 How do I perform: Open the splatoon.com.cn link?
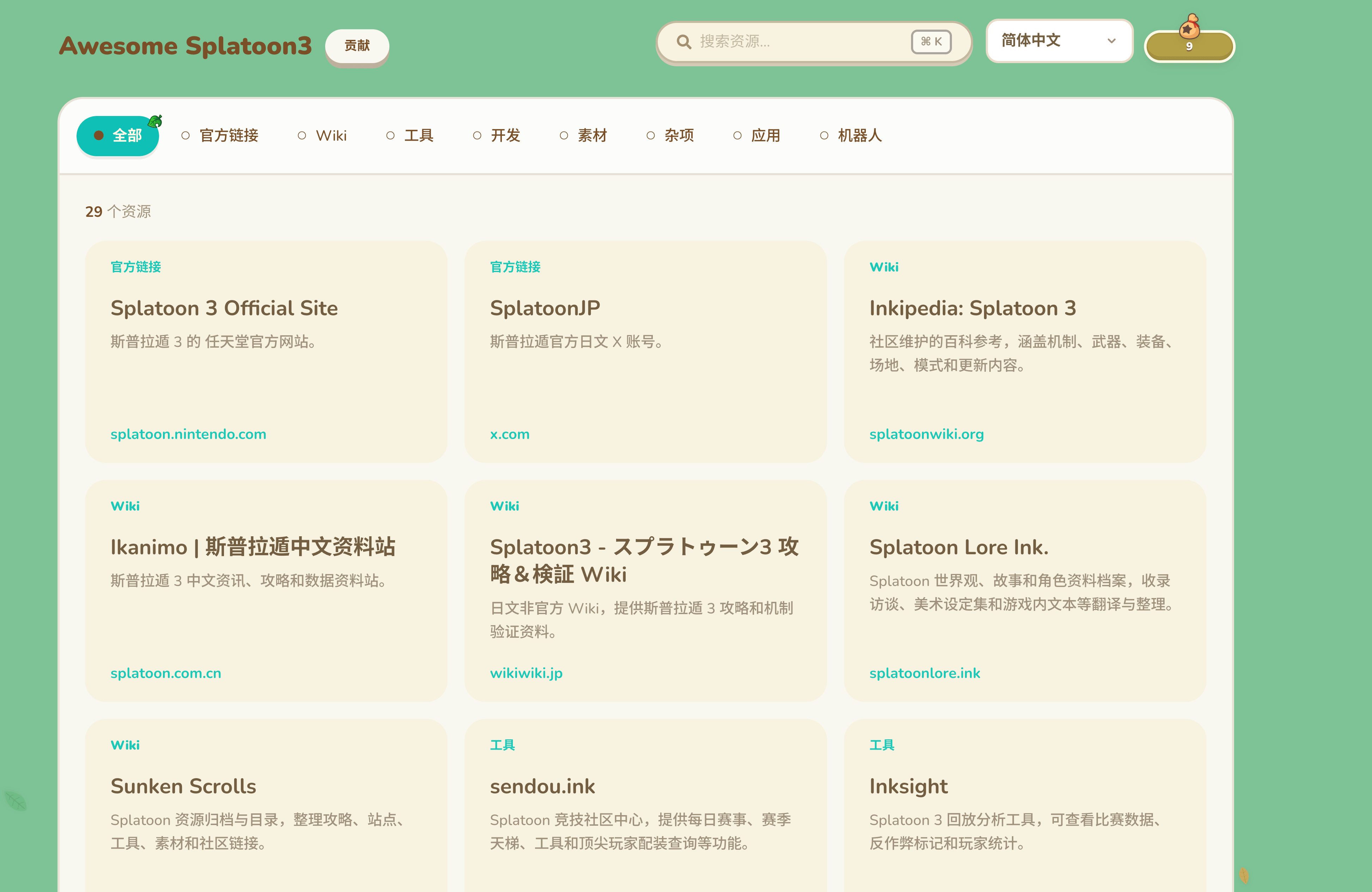(x=166, y=673)
